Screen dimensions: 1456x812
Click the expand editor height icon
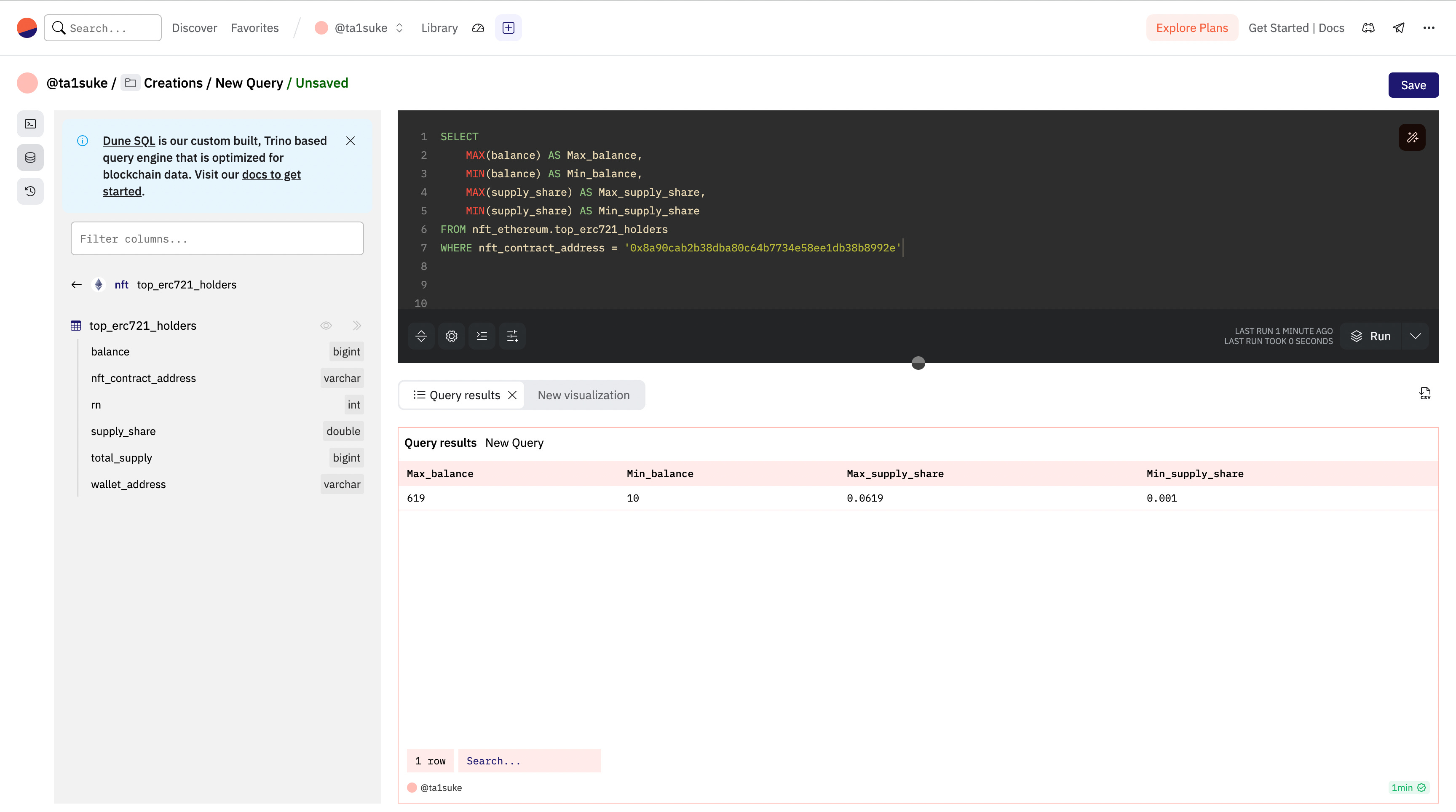[x=421, y=336]
